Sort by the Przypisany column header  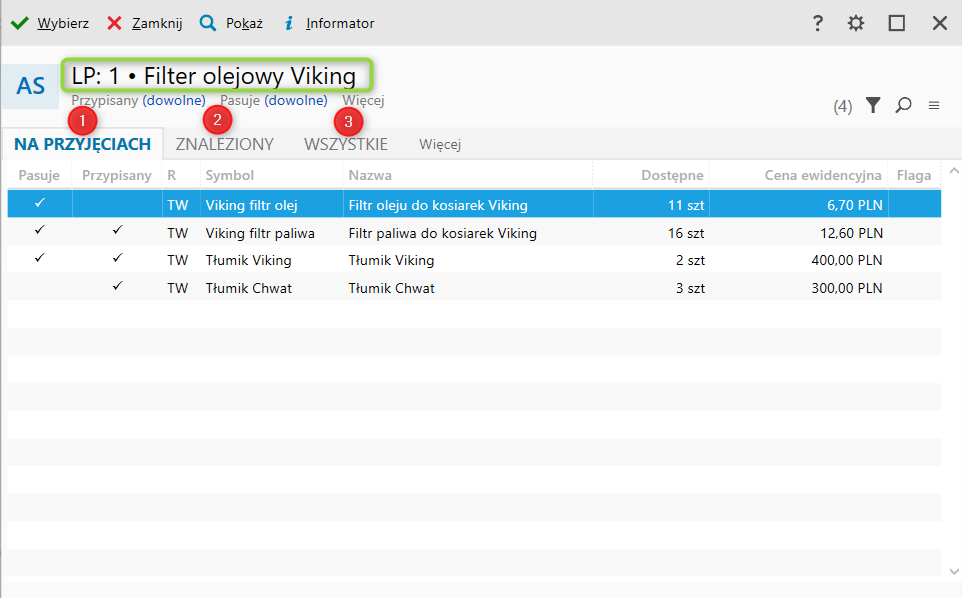(117, 175)
